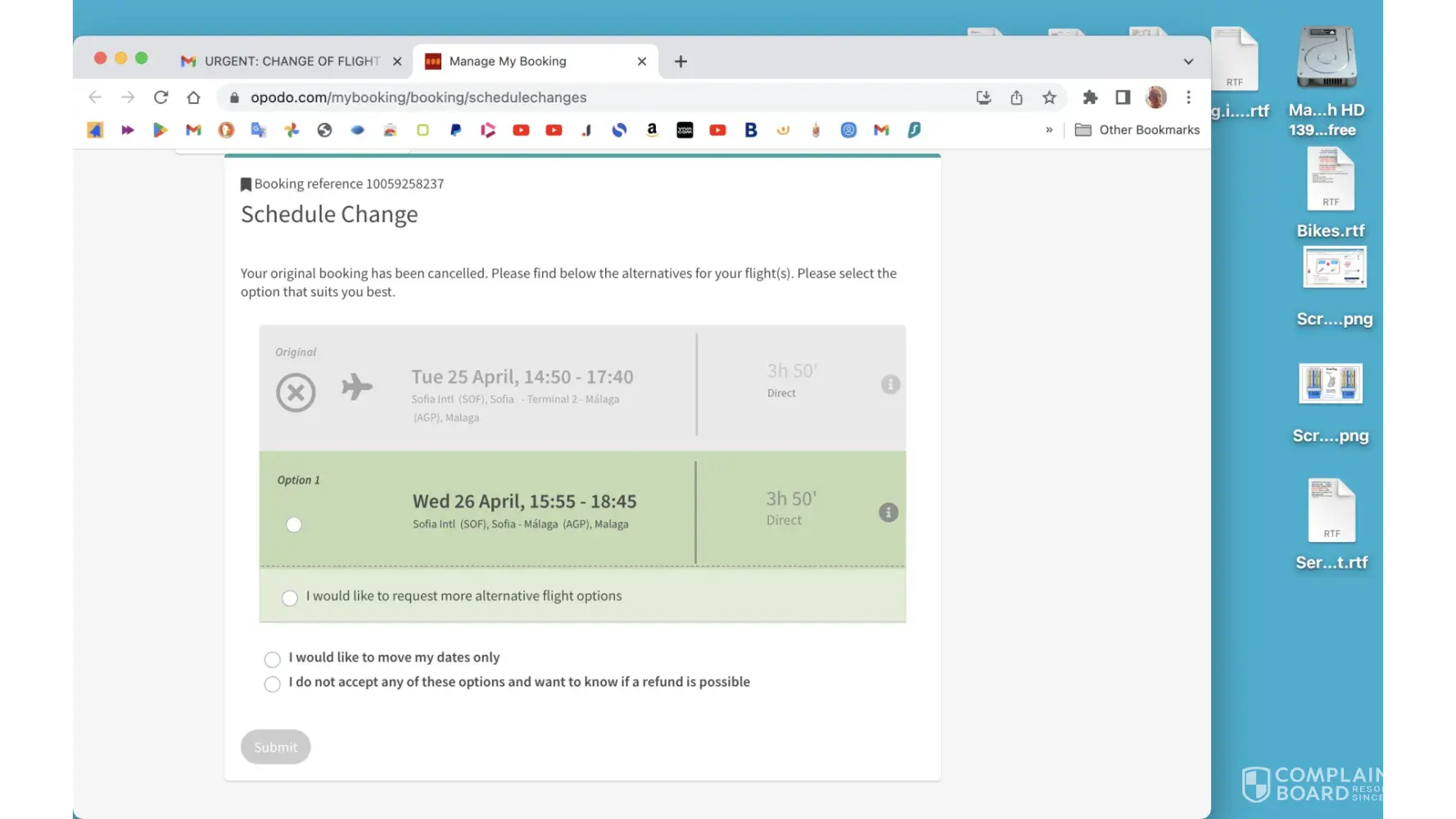Viewport: 1456px width, 819px height.
Task: Open the Chrome three-dot menu
Action: (1188, 97)
